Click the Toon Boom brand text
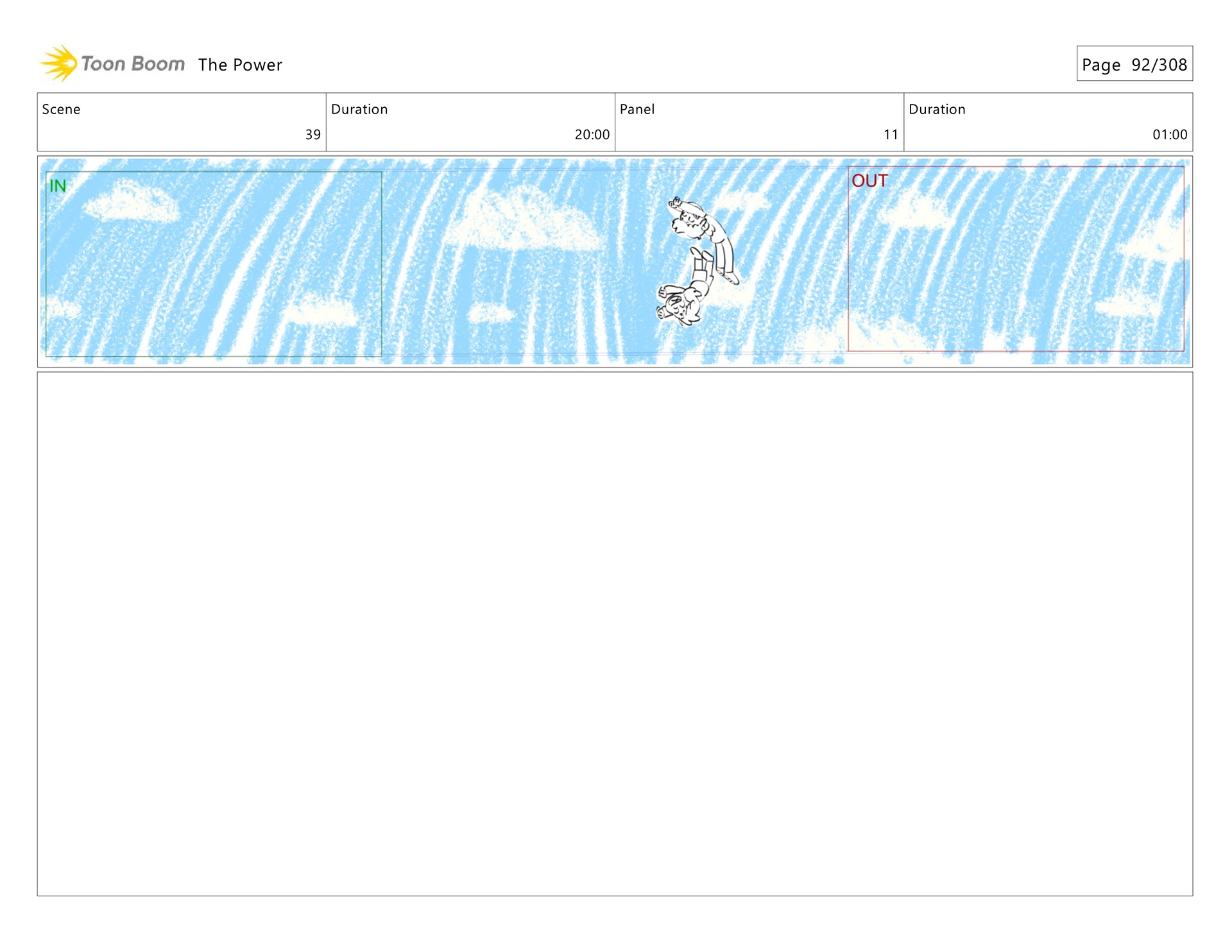Screen dimensions: 1232x952 [x=133, y=64]
